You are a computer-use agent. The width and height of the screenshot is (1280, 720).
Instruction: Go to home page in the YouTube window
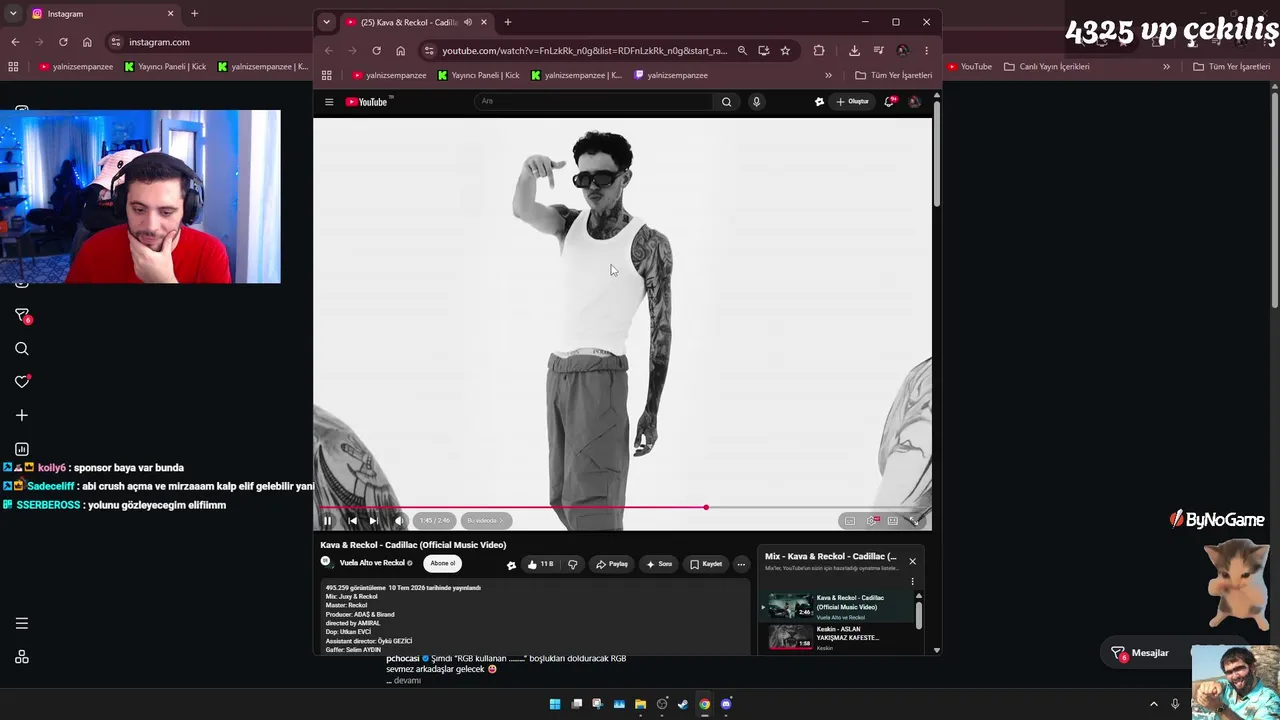pos(400,50)
